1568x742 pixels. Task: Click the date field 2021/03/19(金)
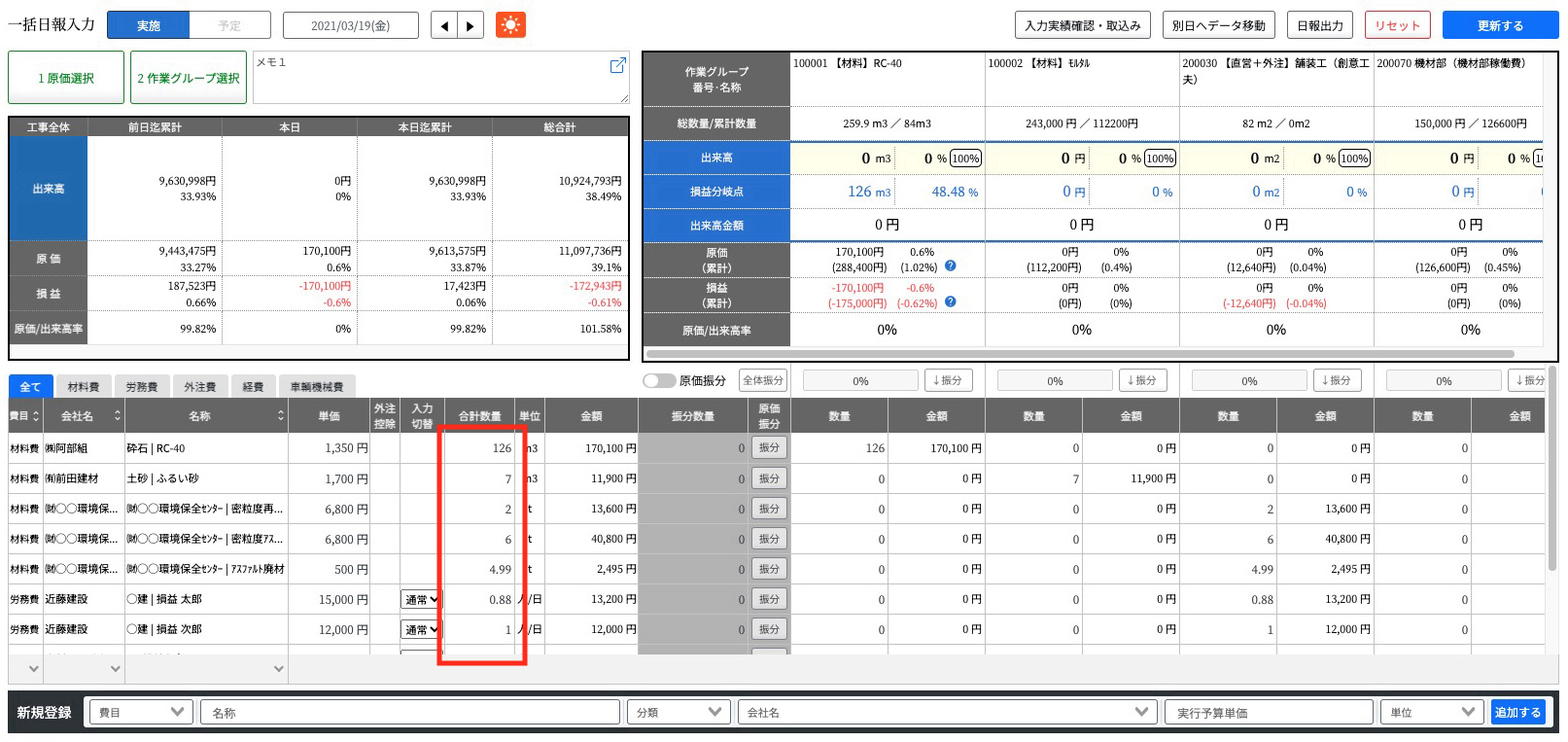[x=351, y=25]
